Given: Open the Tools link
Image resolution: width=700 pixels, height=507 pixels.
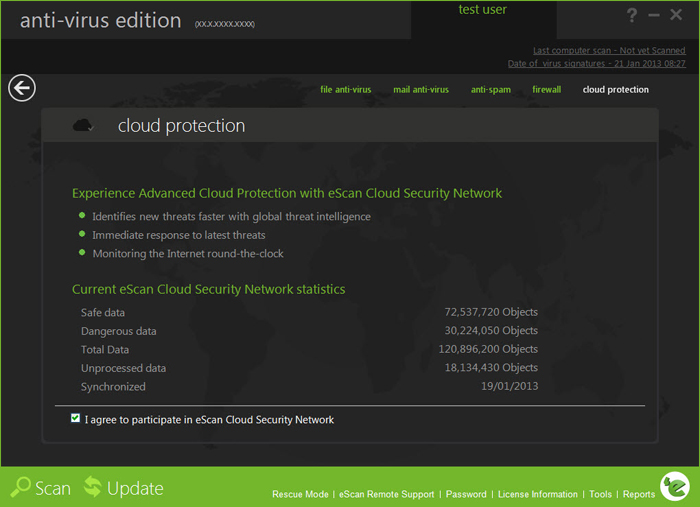Looking at the screenshot, I should [600, 494].
